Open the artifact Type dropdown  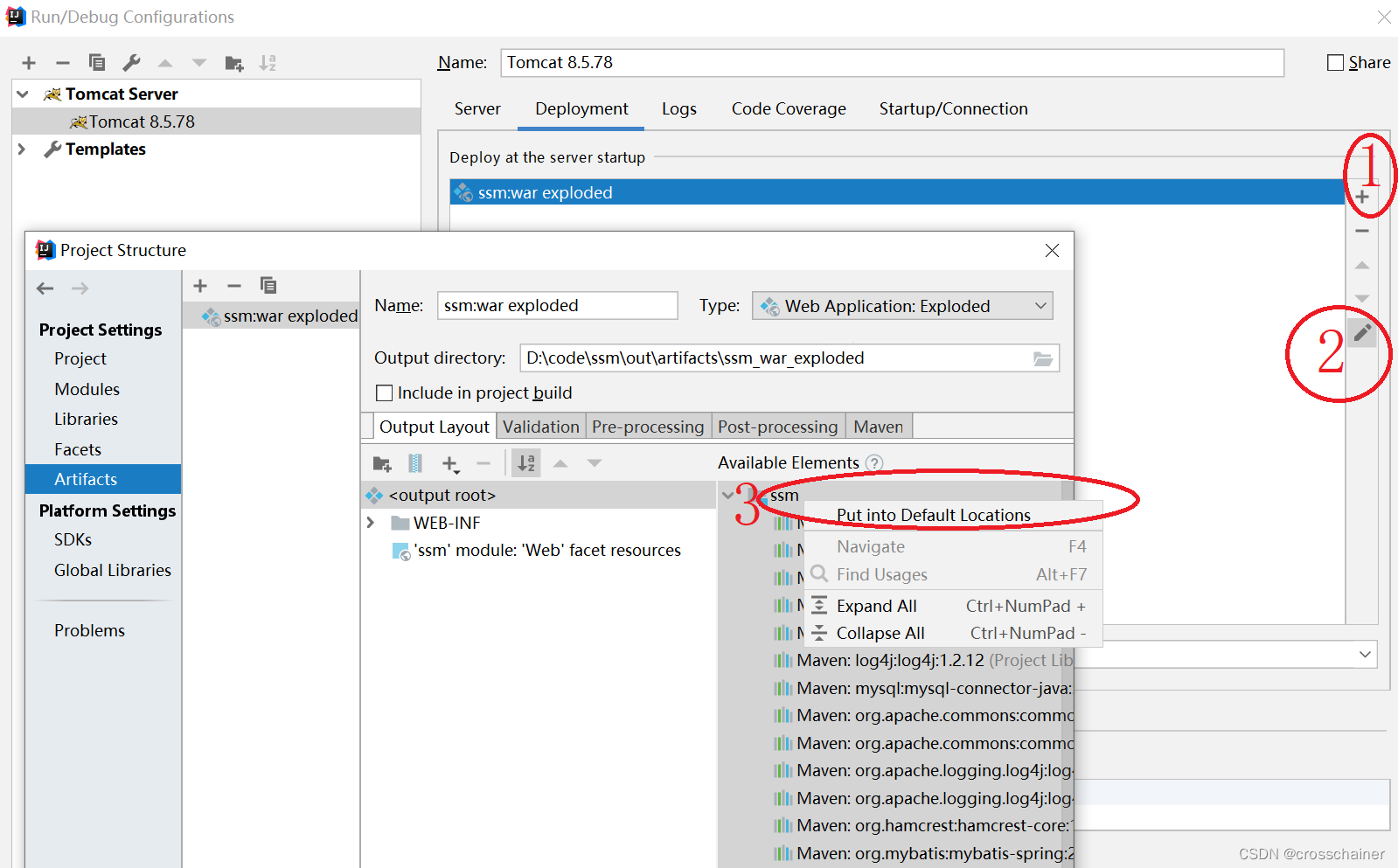[x=902, y=306]
